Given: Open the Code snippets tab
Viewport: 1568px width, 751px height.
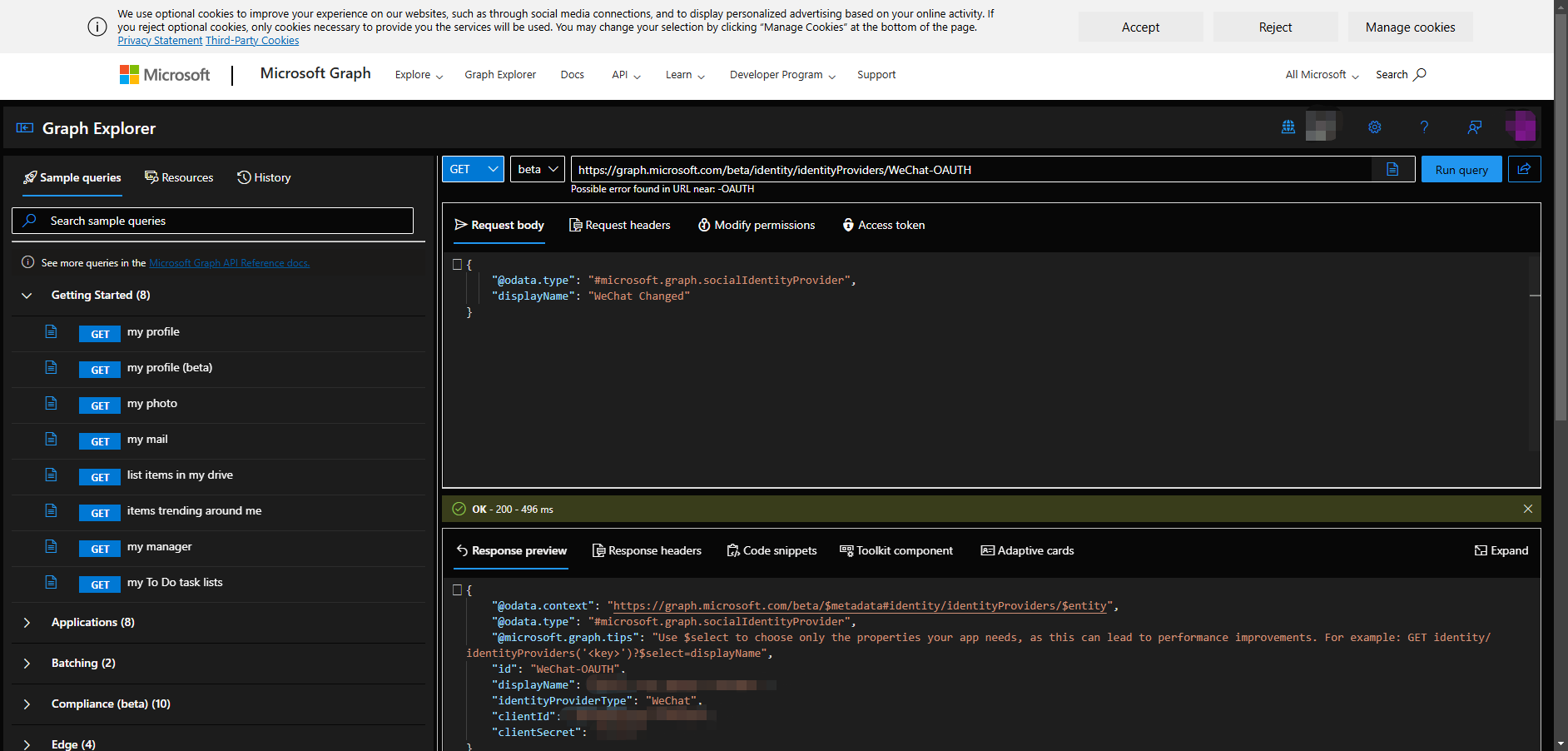Looking at the screenshot, I should pyautogui.click(x=772, y=550).
